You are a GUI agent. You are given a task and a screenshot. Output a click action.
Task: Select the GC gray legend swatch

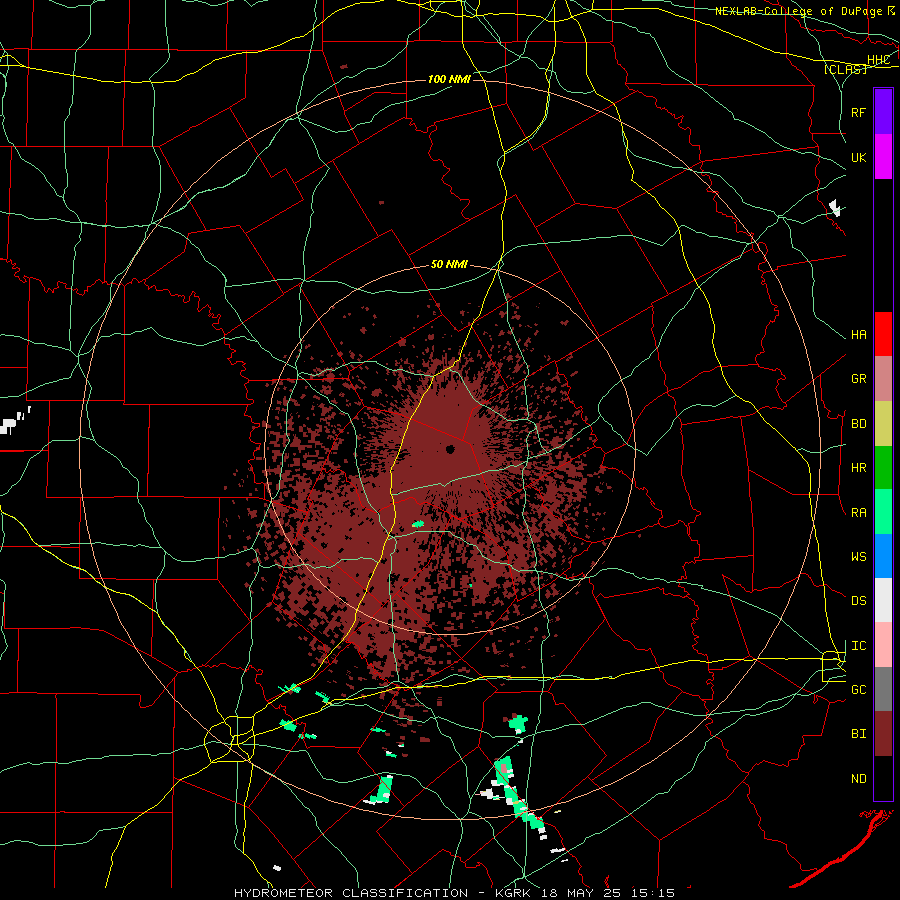point(883,689)
